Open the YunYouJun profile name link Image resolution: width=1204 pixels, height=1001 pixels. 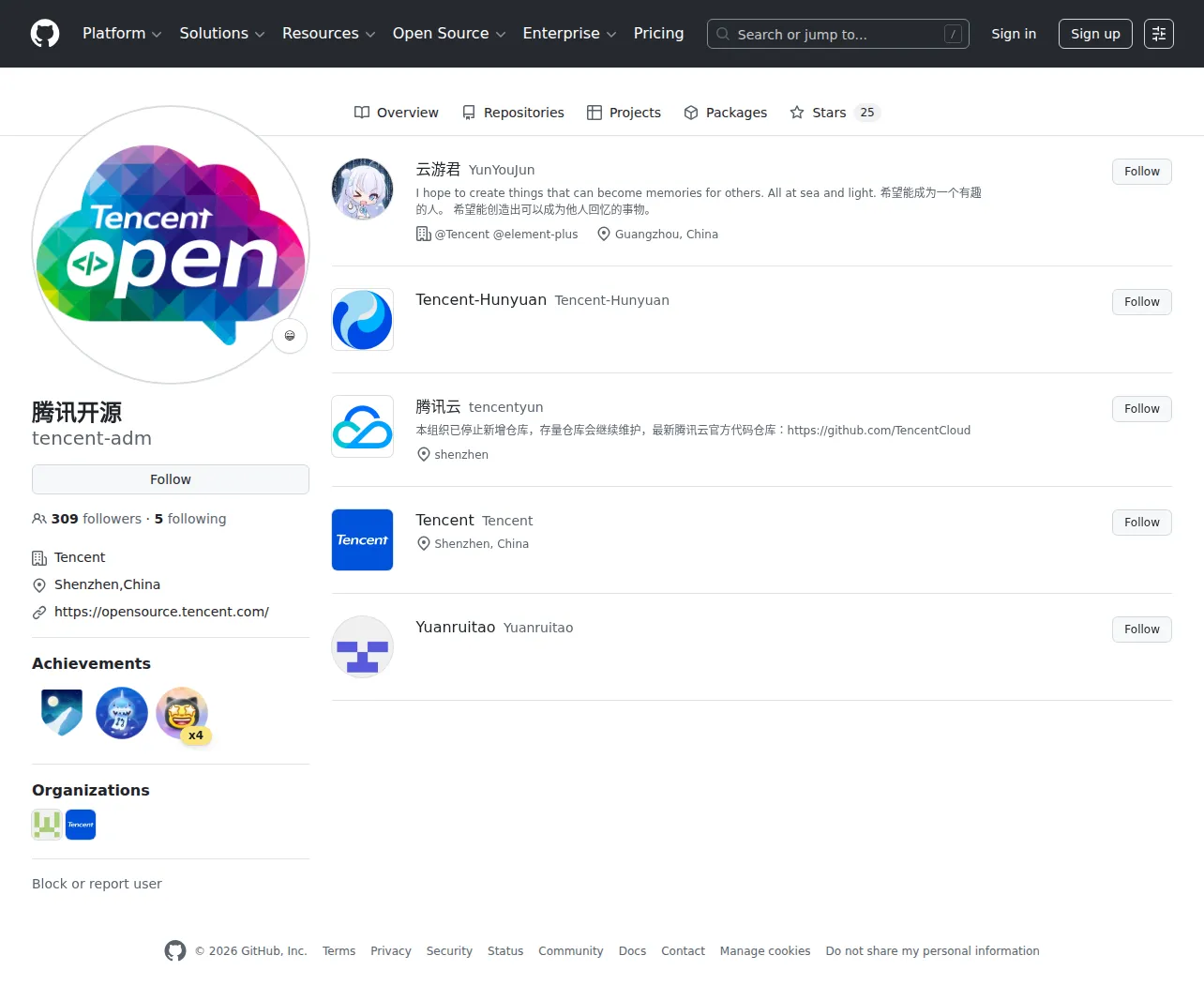(x=475, y=169)
